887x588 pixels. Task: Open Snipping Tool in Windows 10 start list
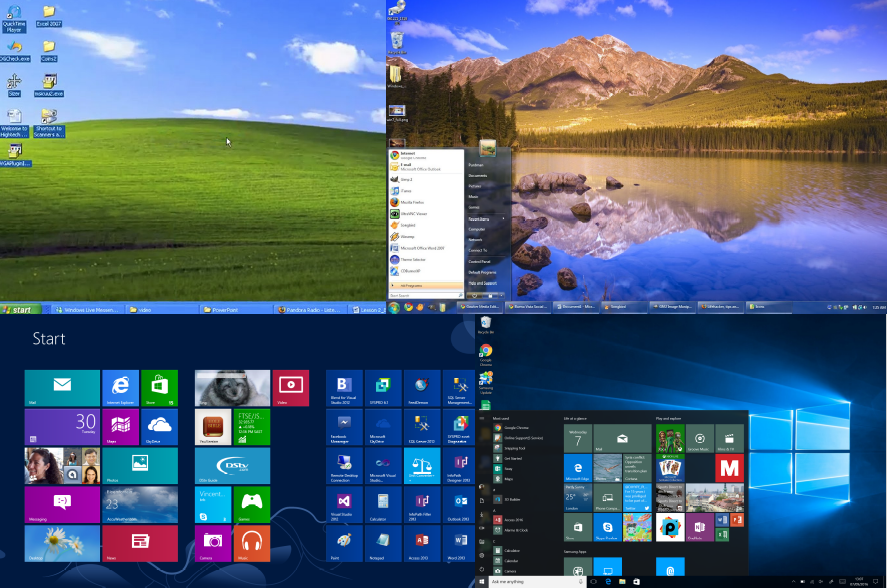click(x=515, y=448)
